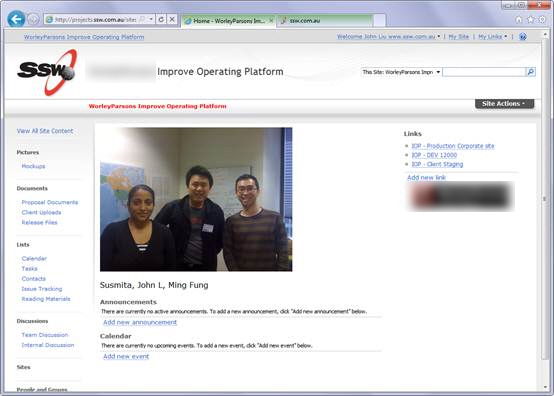554x396 pixels.
Task: Open the Reading Materials list
Action: coord(46,299)
